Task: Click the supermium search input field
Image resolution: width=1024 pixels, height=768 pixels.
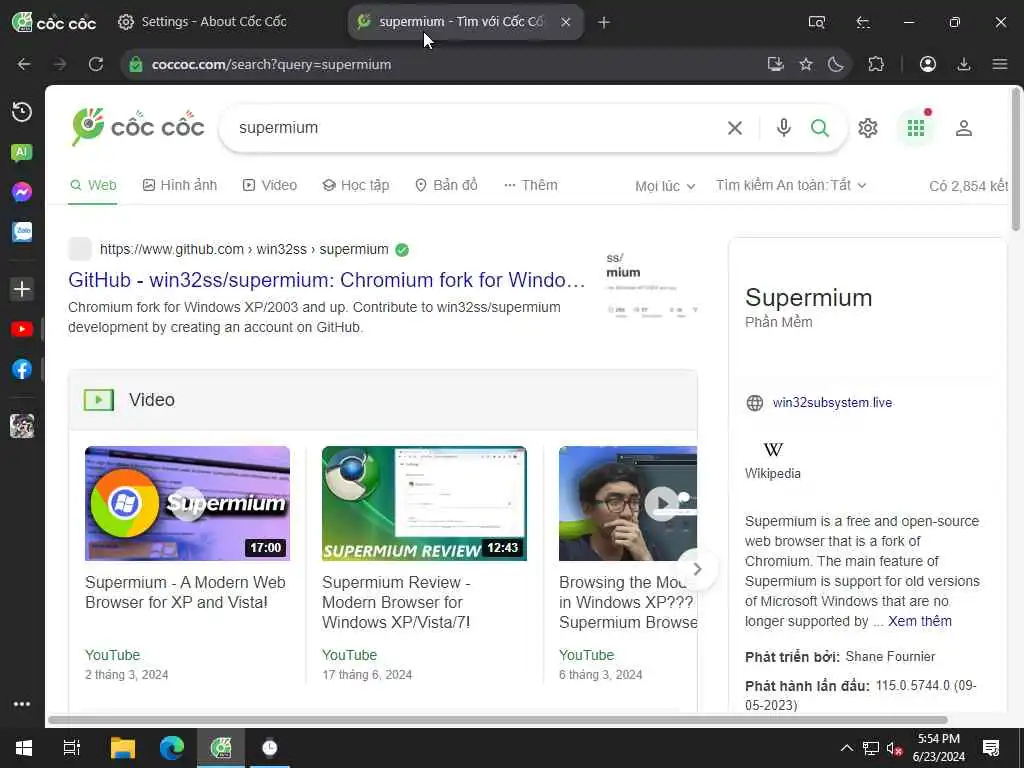Action: point(477,127)
